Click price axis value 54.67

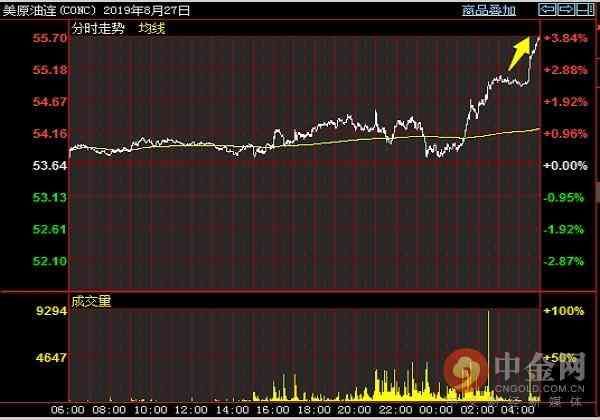[50, 102]
